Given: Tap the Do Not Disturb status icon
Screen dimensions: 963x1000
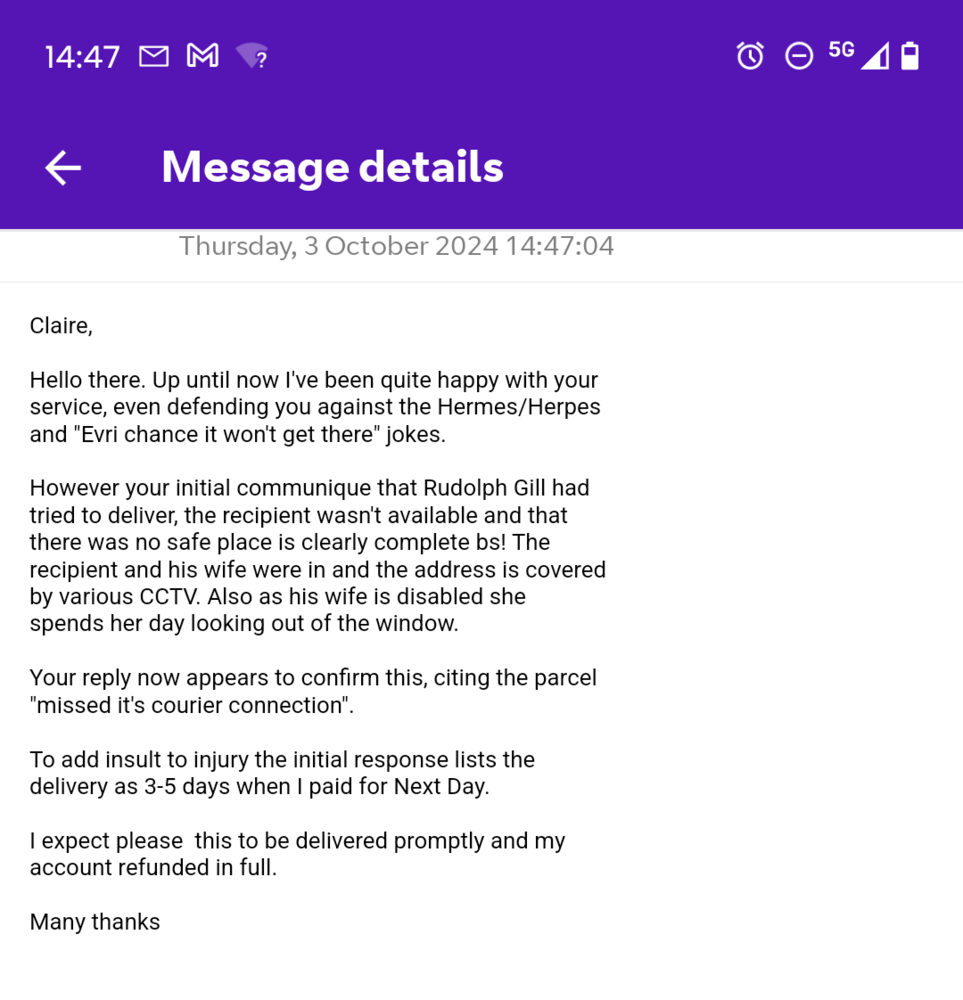Looking at the screenshot, I should (x=799, y=56).
